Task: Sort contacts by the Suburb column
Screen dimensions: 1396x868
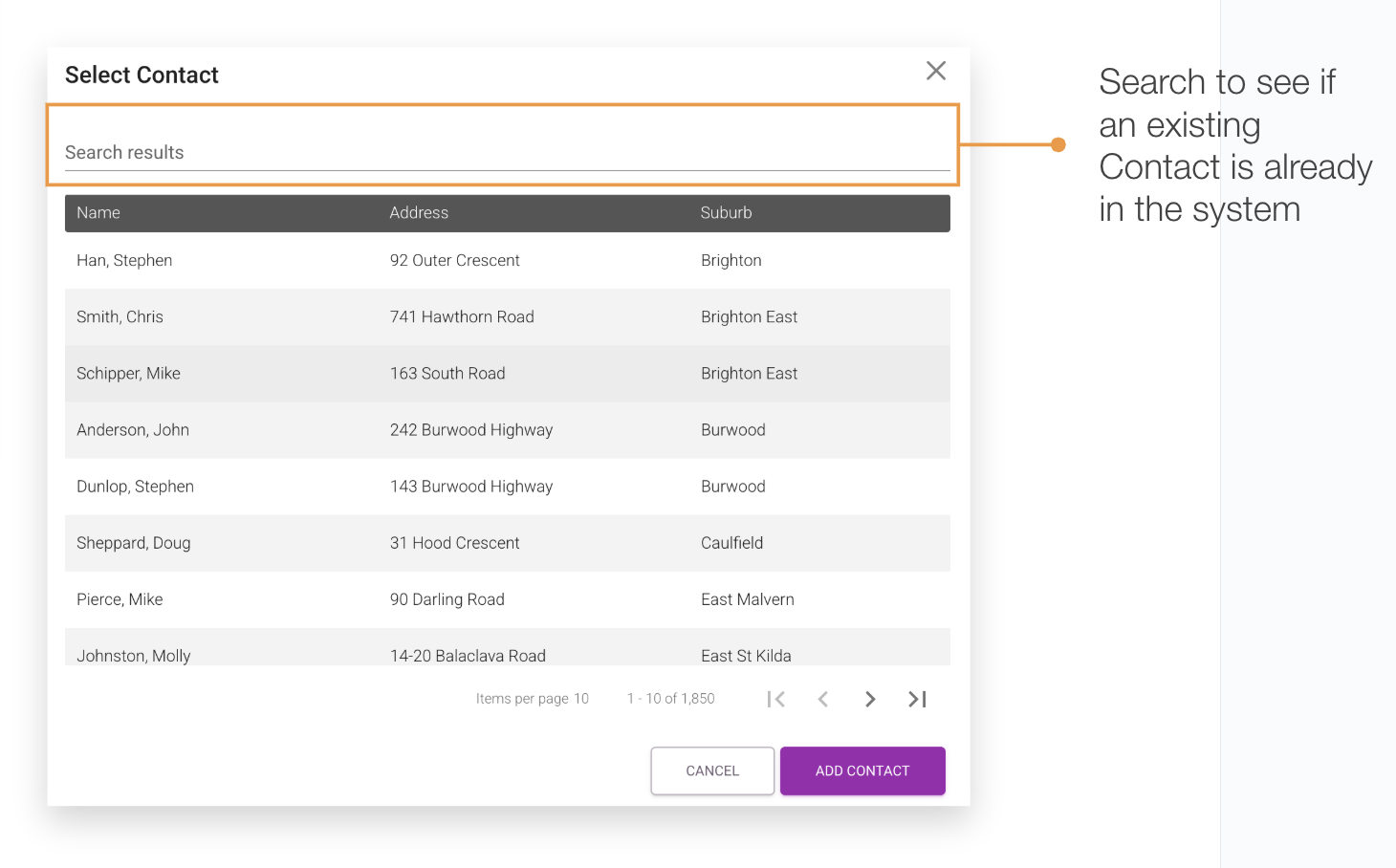Action: coord(726,212)
